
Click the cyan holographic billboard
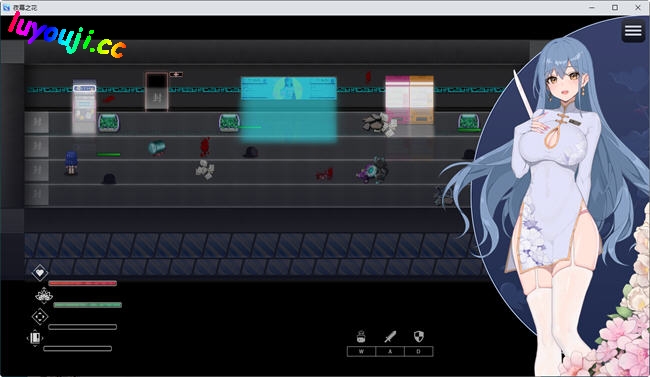coord(289,88)
